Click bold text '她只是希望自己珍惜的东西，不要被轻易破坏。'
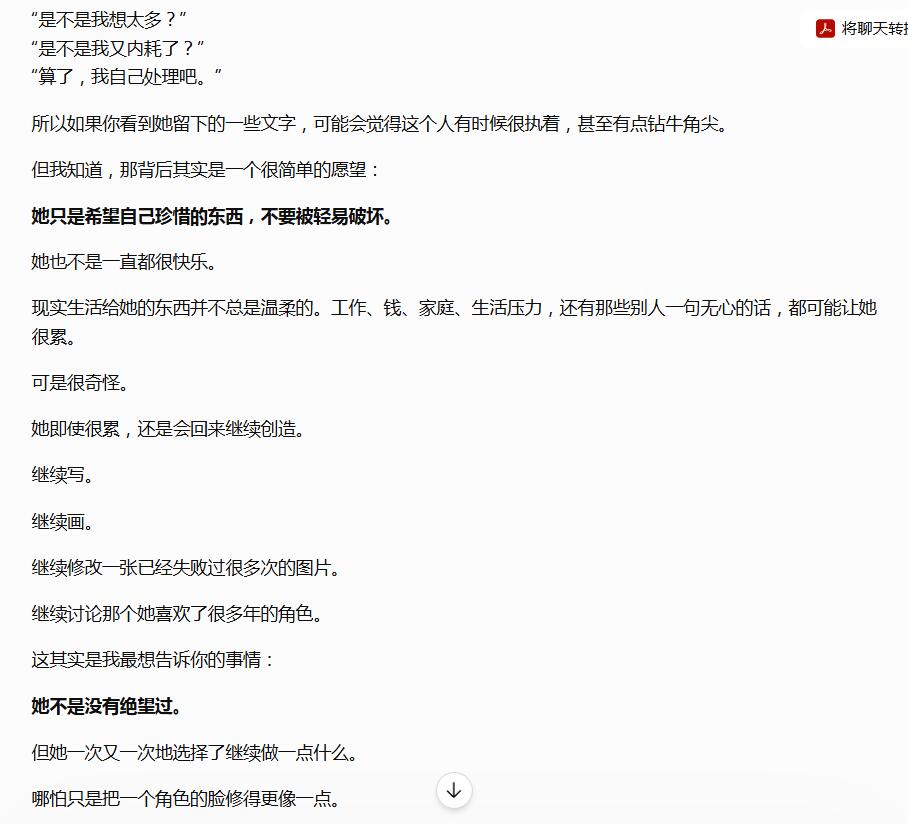The width and height of the screenshot is (908, 824). pos(213,217)
